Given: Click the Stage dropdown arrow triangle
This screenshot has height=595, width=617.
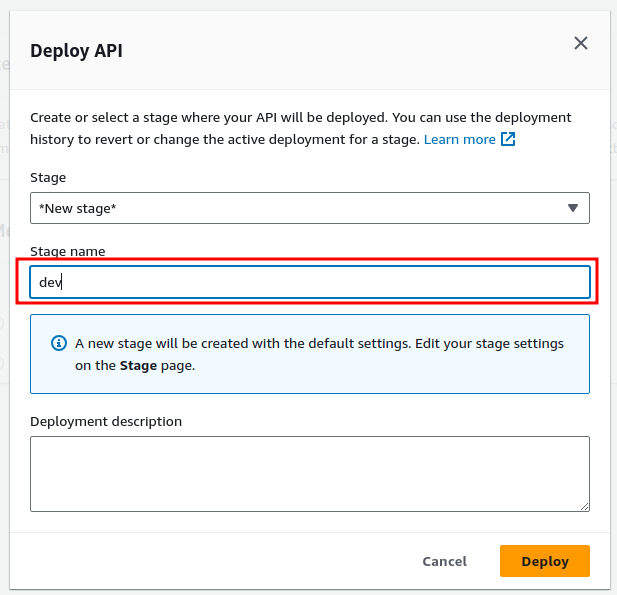Looking at the screenshot, I should (x=573, y=208).
